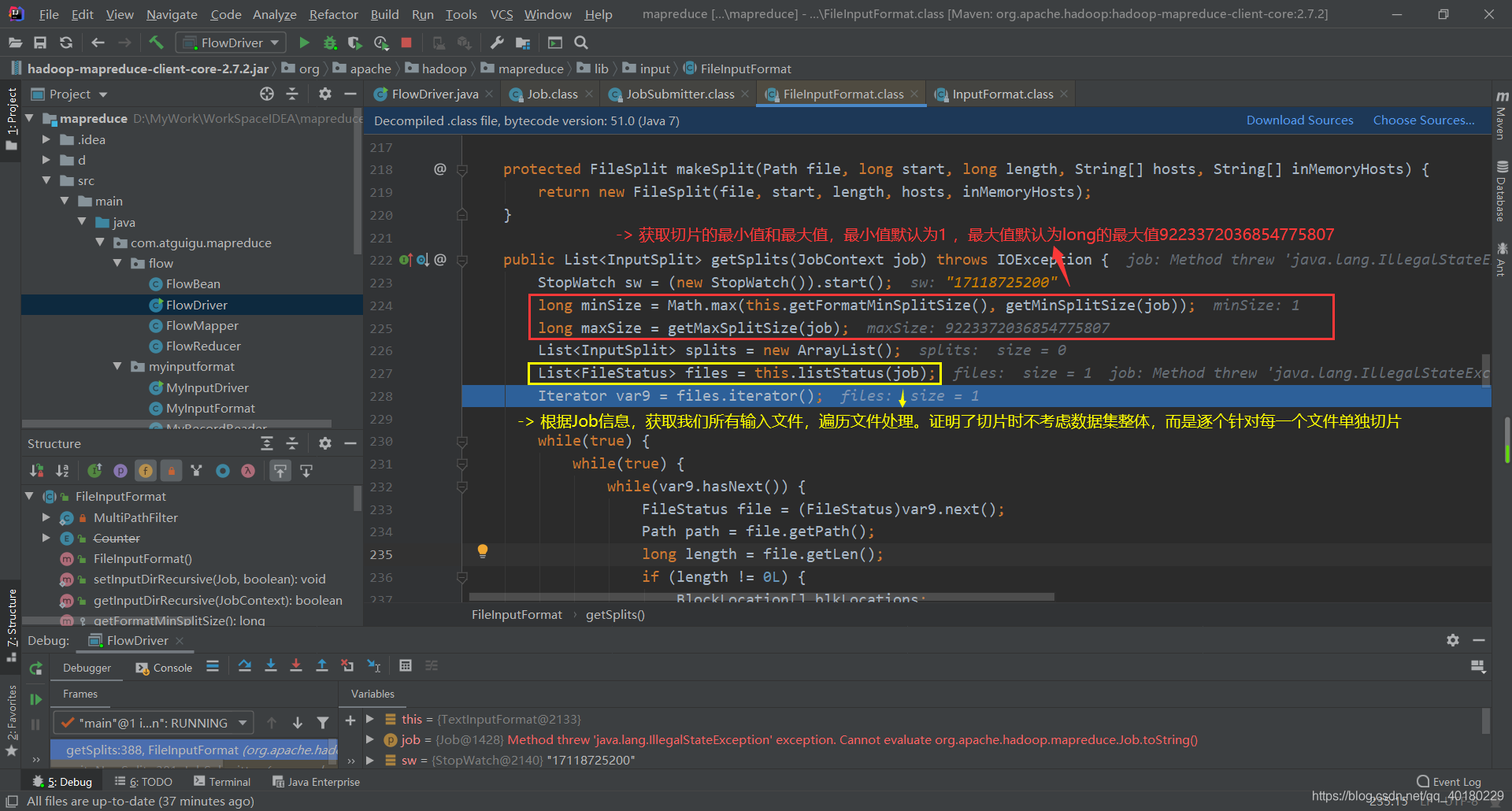
Task: Collapse the flow package in project tree
Action: 117,263
